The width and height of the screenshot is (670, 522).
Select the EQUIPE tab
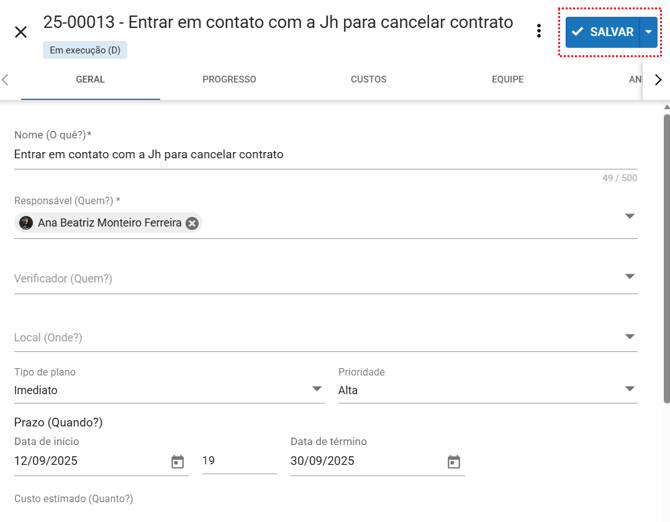507,79
